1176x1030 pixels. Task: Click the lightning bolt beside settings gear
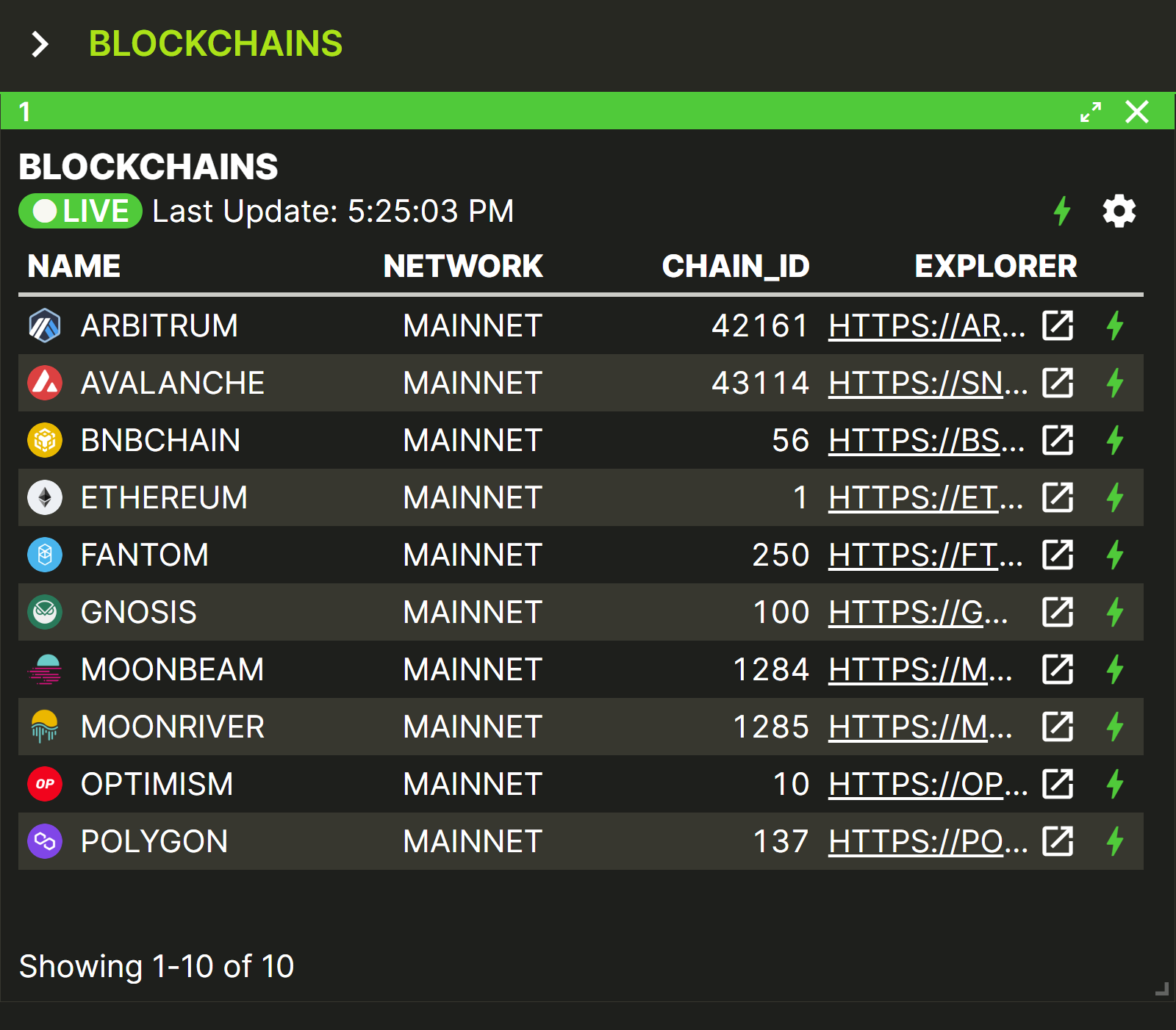pyautogui.click(x=1062, y=211)
